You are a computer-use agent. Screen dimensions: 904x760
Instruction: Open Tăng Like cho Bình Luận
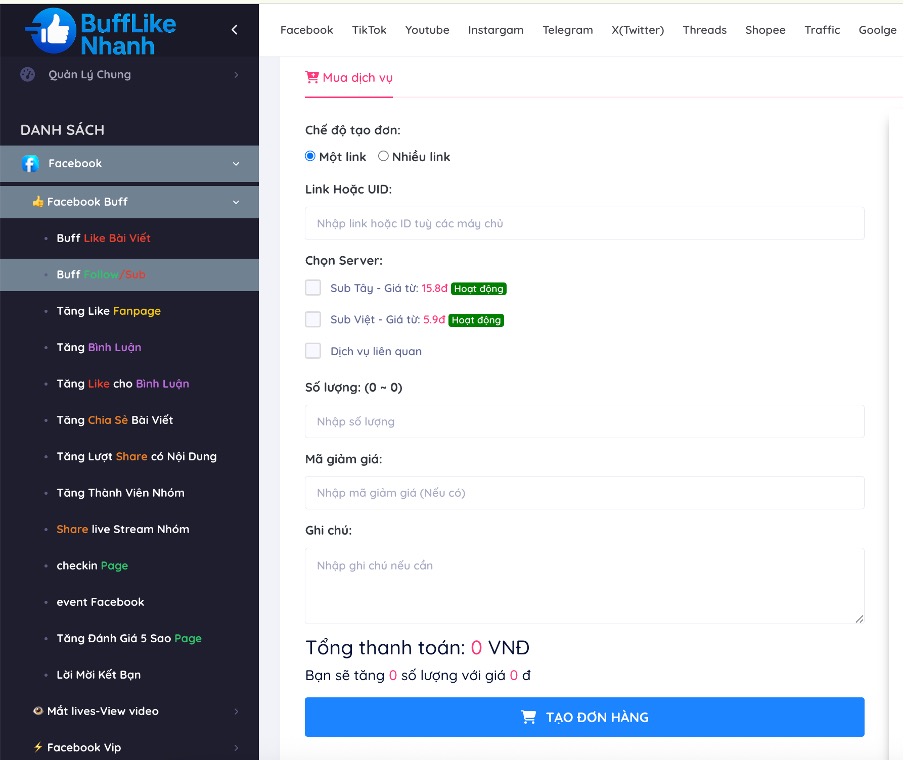tap(123, 383)
